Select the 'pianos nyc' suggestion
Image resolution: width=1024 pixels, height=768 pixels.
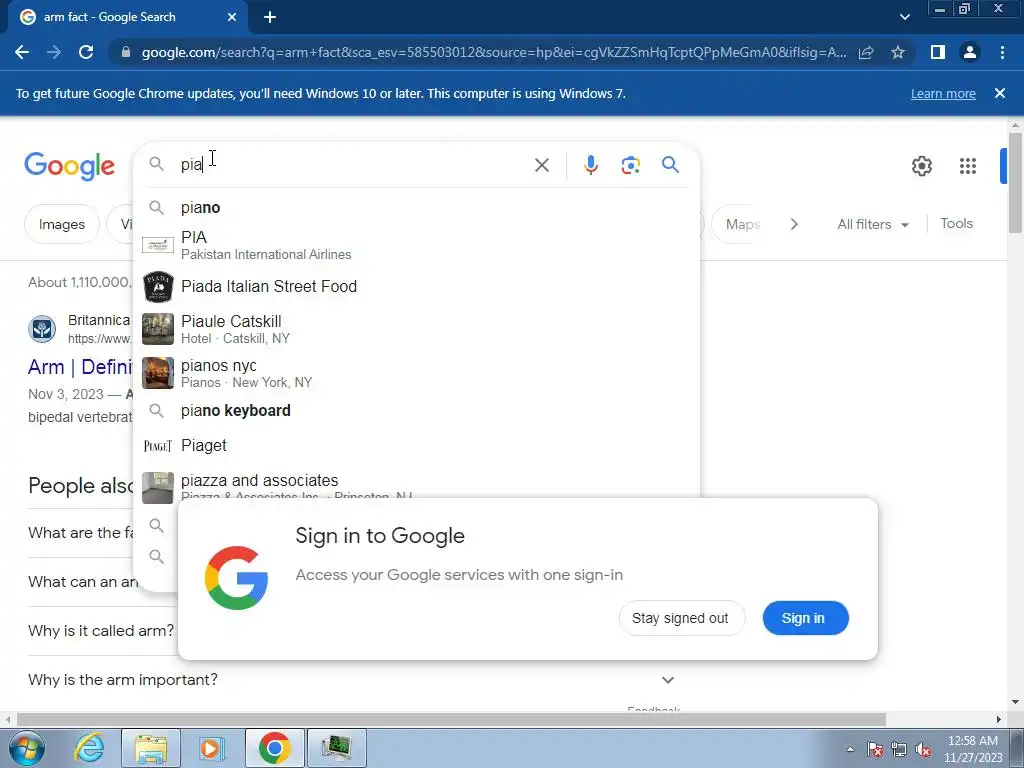click(x=416, y=373)
